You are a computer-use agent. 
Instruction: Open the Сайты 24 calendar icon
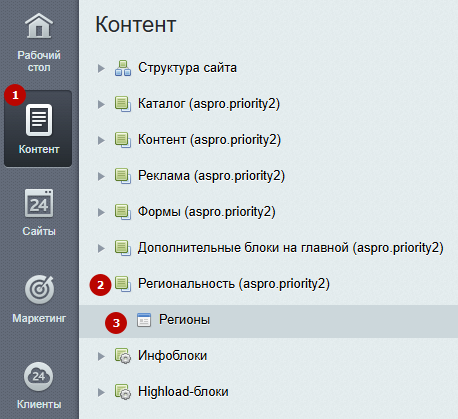pyautogui.click(x=39, y=203)
